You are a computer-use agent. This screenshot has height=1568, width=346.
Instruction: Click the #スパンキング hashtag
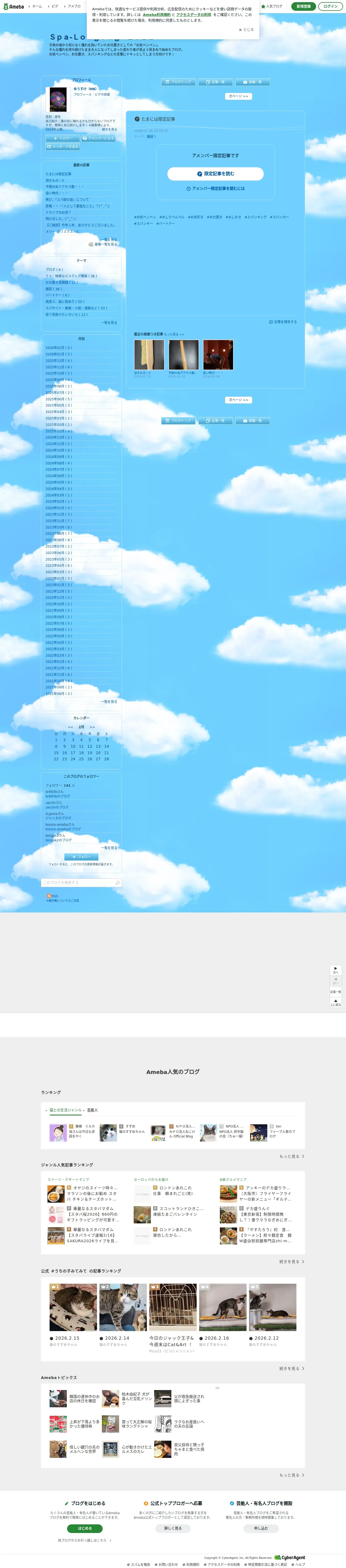pos(255,217)
